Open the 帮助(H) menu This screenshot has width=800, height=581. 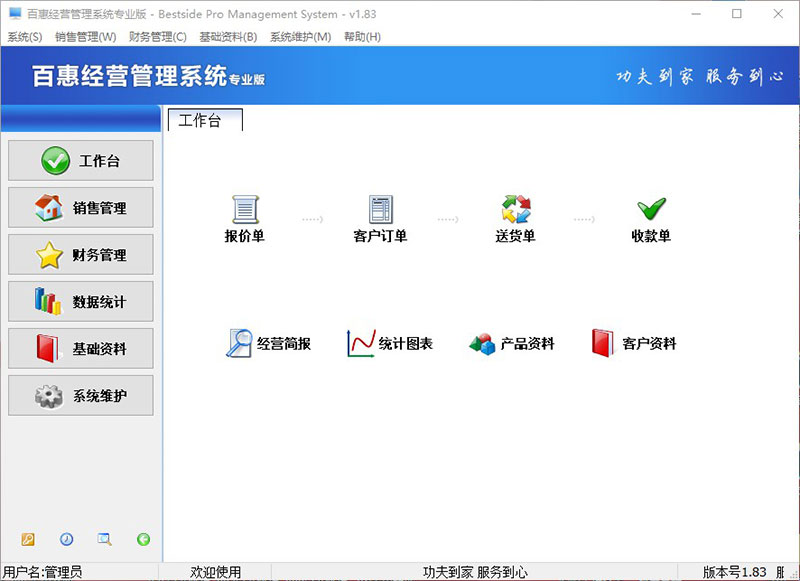tap(362, 37)
